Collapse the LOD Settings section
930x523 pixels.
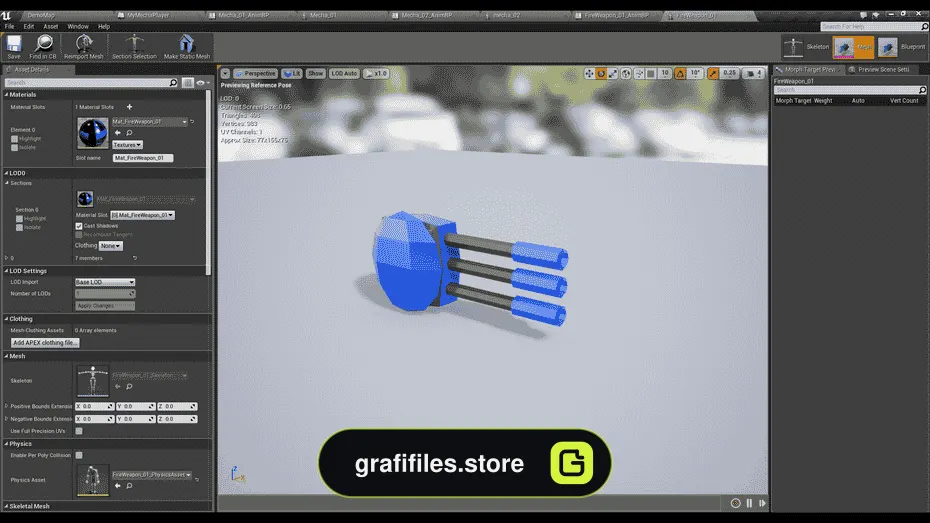click(7, 271)
